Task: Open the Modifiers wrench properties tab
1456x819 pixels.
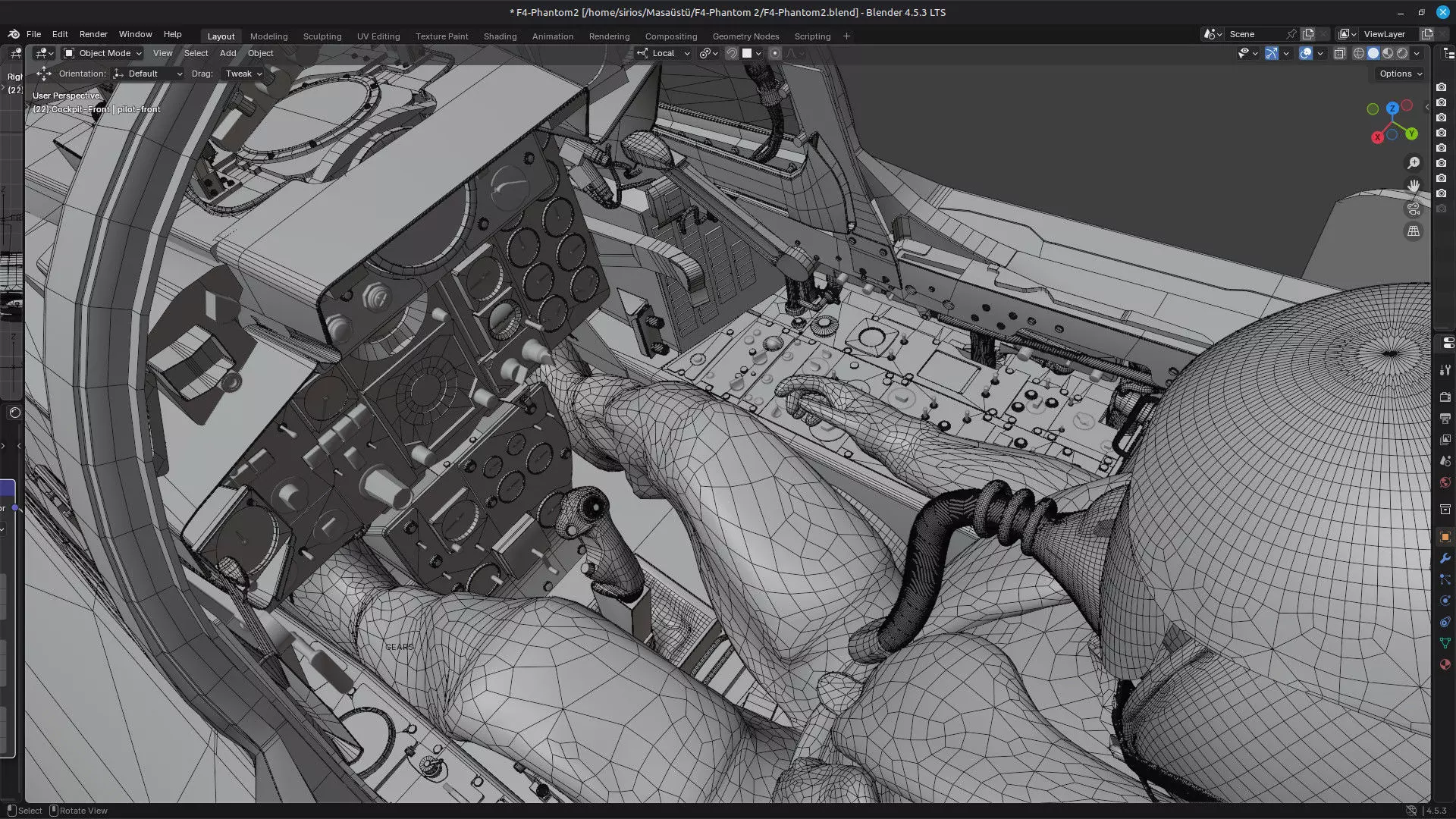Action: tap(1445, 558)
